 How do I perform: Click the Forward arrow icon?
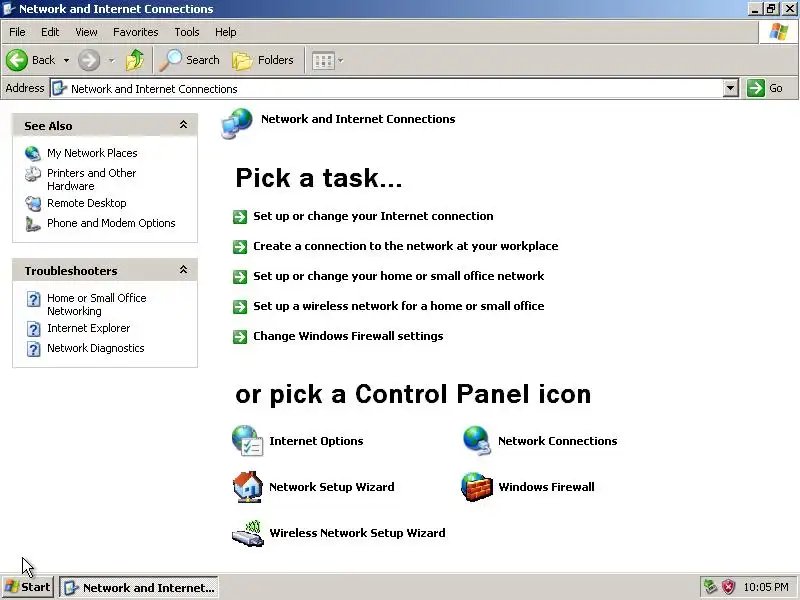(89, 60)
